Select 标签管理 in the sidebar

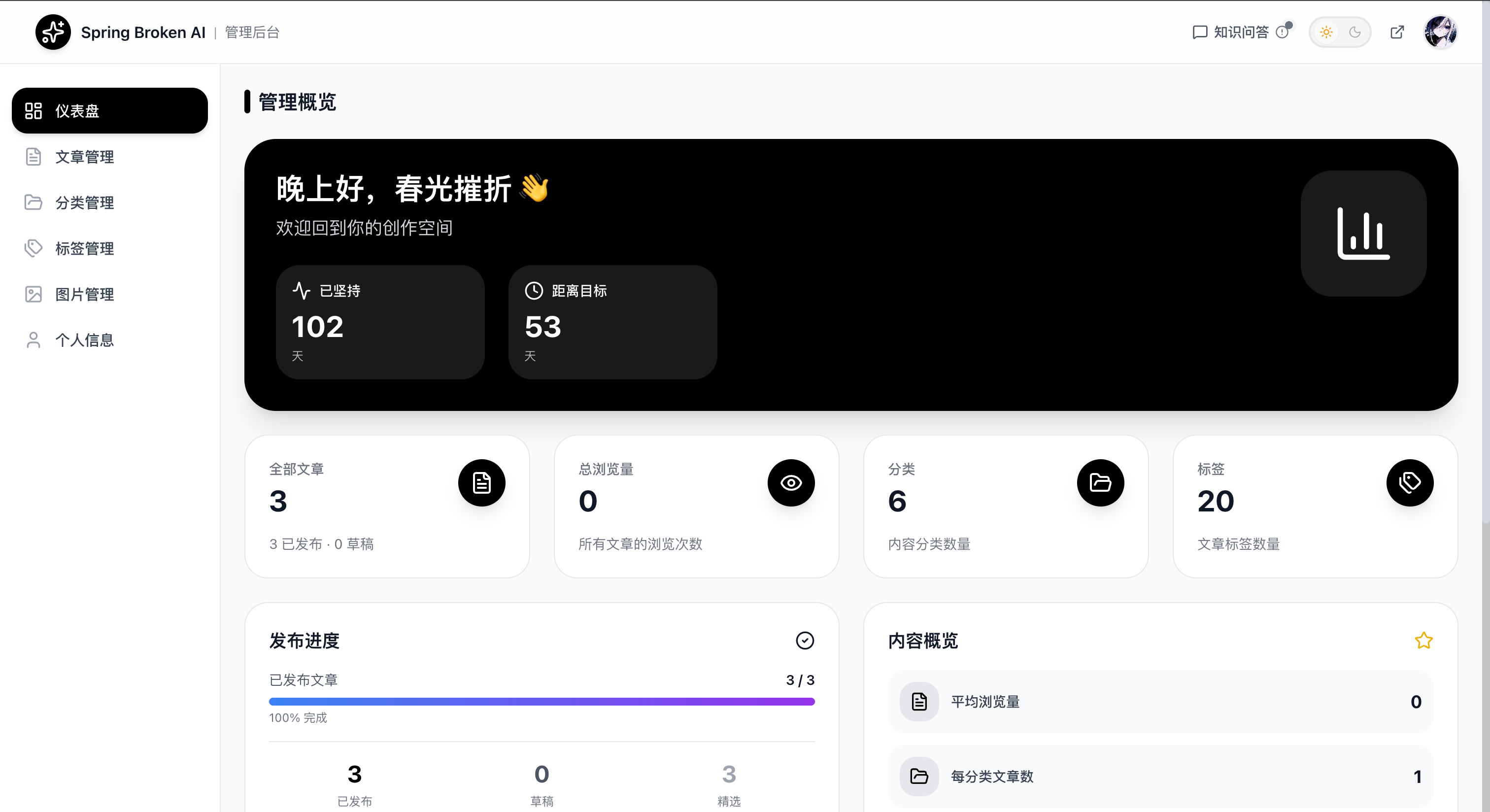(x=84, y=248)
